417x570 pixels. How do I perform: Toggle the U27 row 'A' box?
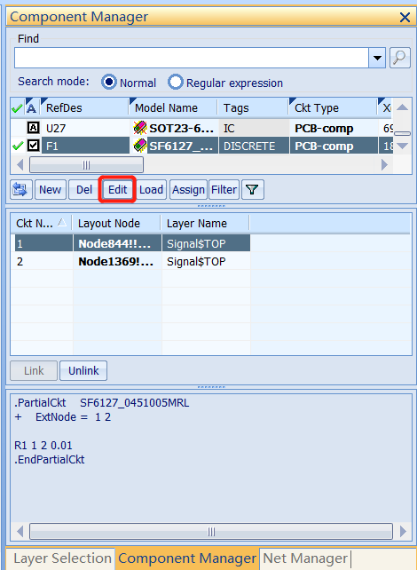click(x=33, y=128)
